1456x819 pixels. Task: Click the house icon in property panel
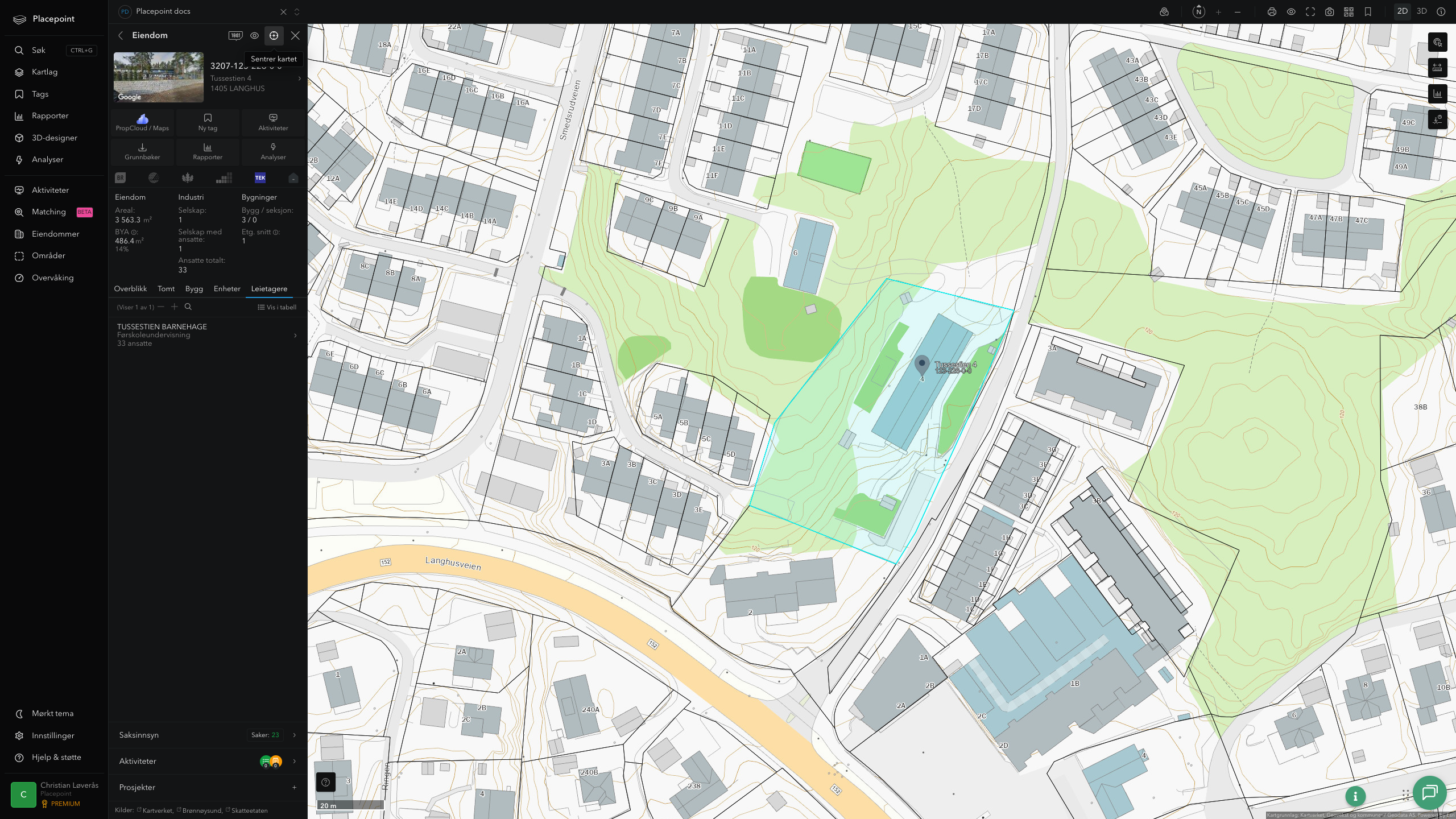point(293,178)
